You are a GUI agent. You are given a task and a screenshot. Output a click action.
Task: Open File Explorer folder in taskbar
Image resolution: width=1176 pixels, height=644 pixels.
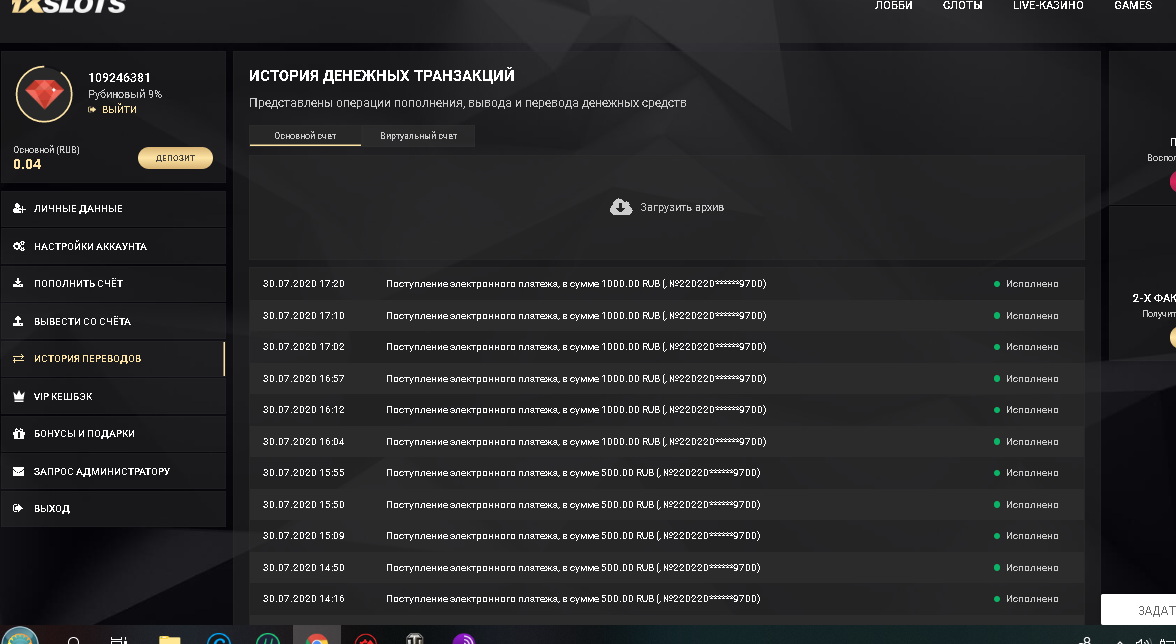click(170, 640)
